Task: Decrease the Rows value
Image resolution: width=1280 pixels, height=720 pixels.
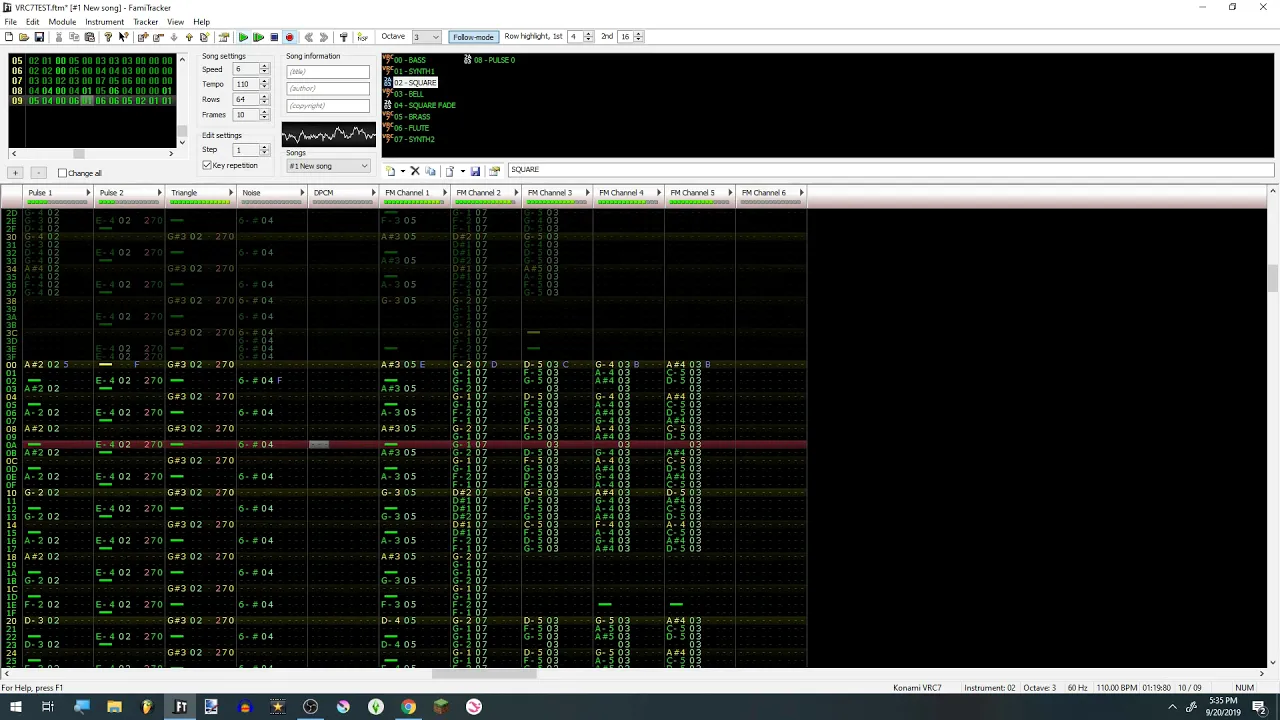Action: coord(264,103)
